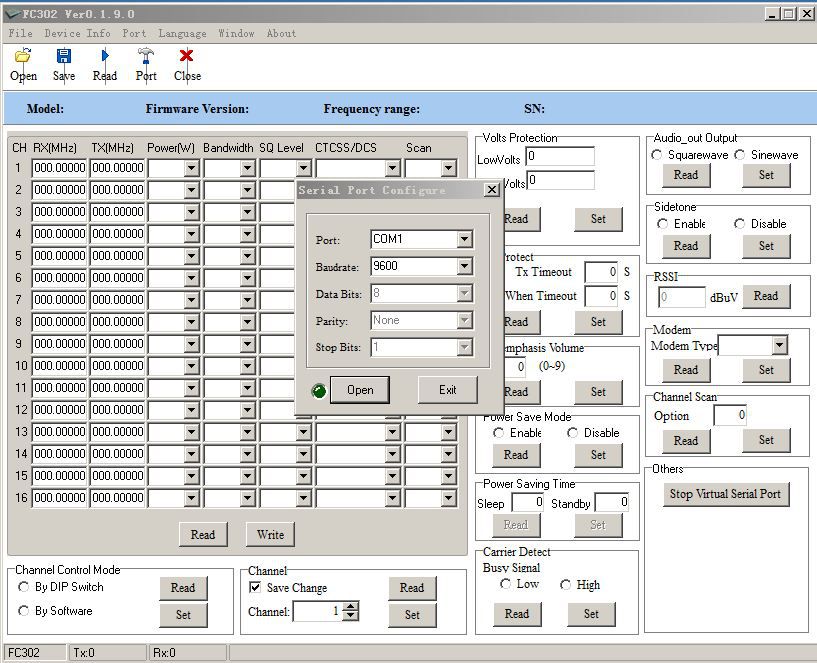
Task: Click the Open folder toolbar icon
Action: pyautogui.click(x=23, y=55)
